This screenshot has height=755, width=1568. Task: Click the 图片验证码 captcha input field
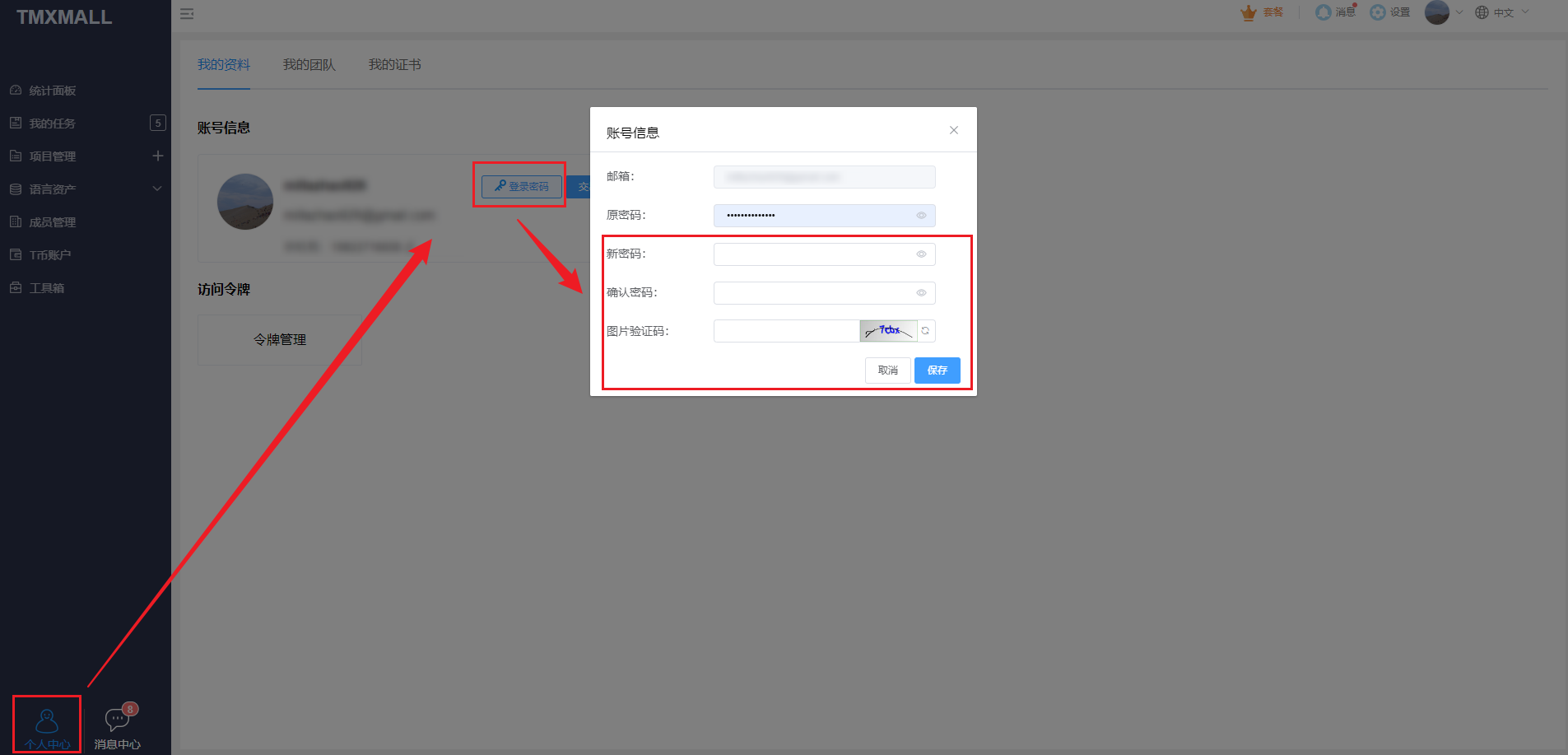786,331
